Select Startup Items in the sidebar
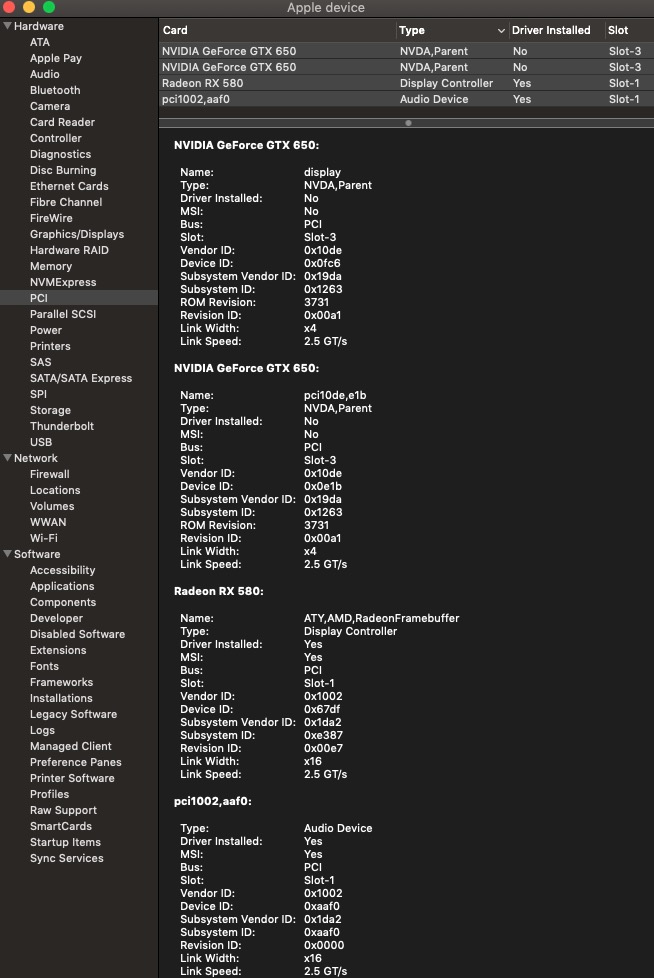 [x=65, y=842]
